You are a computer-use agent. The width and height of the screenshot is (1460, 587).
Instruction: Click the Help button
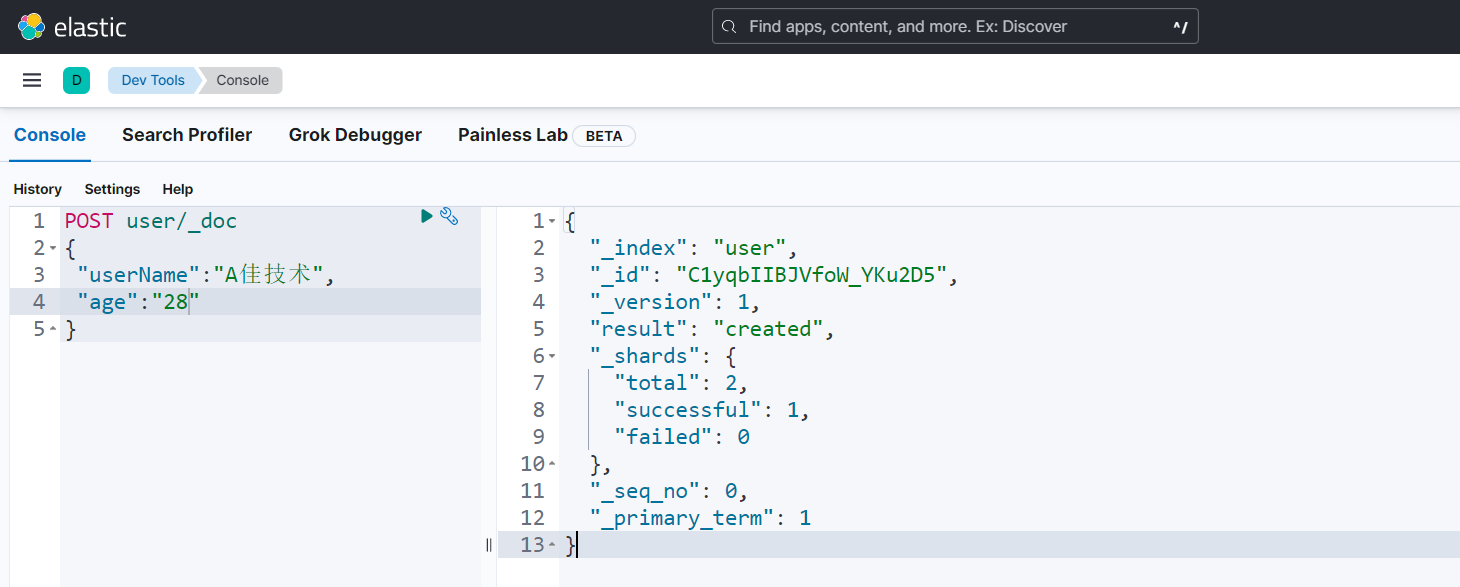178,189
